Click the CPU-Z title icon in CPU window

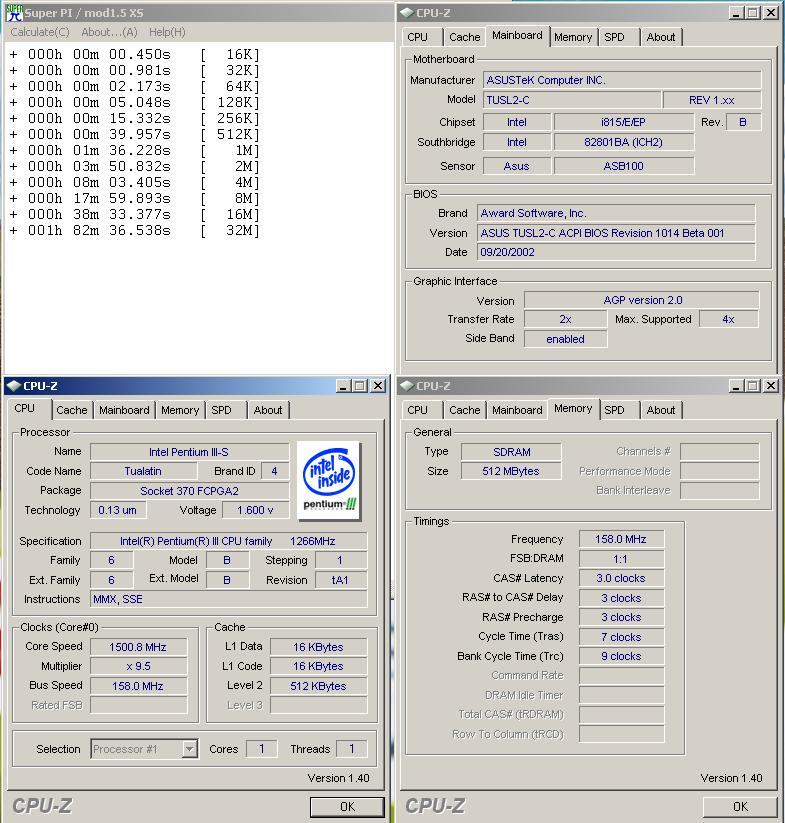pyautogui.click(x=14, y=386)
